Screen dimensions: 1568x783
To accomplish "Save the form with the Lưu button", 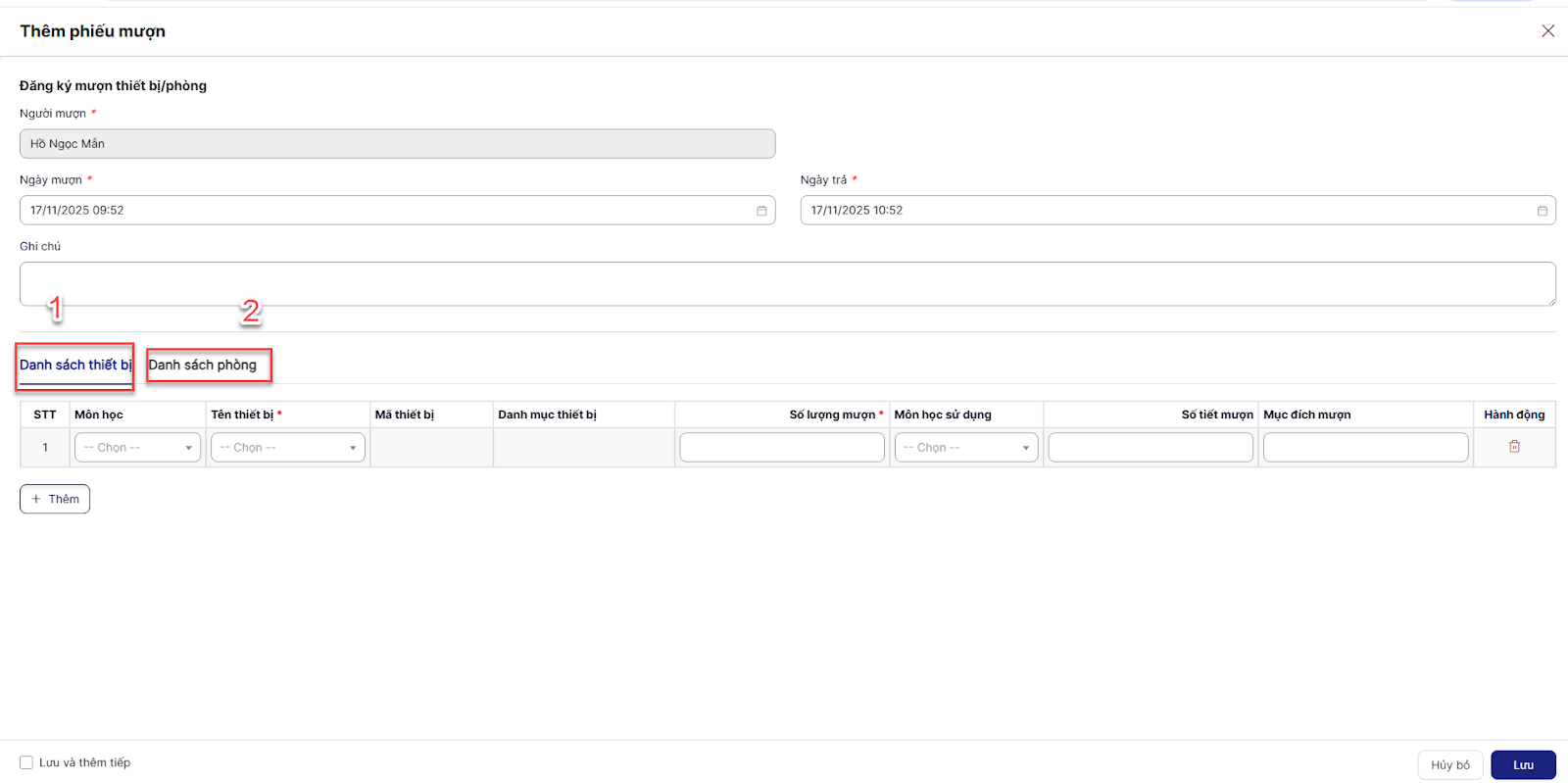I will (x=1522, y=765).
